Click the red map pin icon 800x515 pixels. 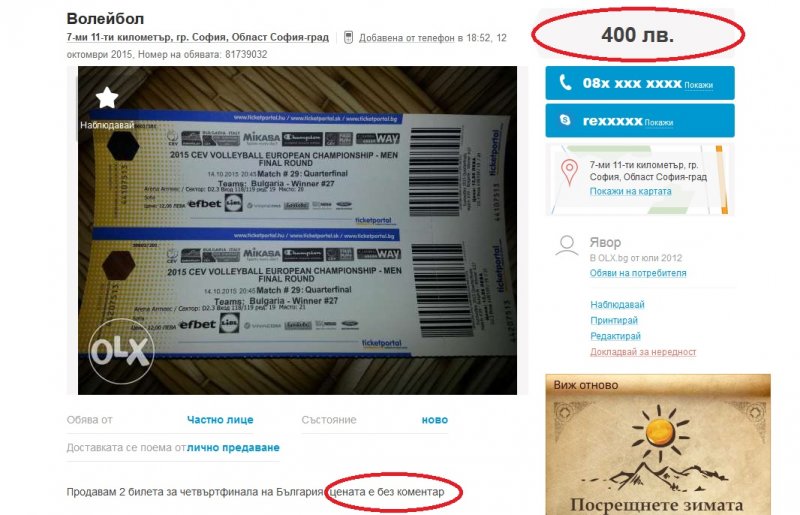569,172
